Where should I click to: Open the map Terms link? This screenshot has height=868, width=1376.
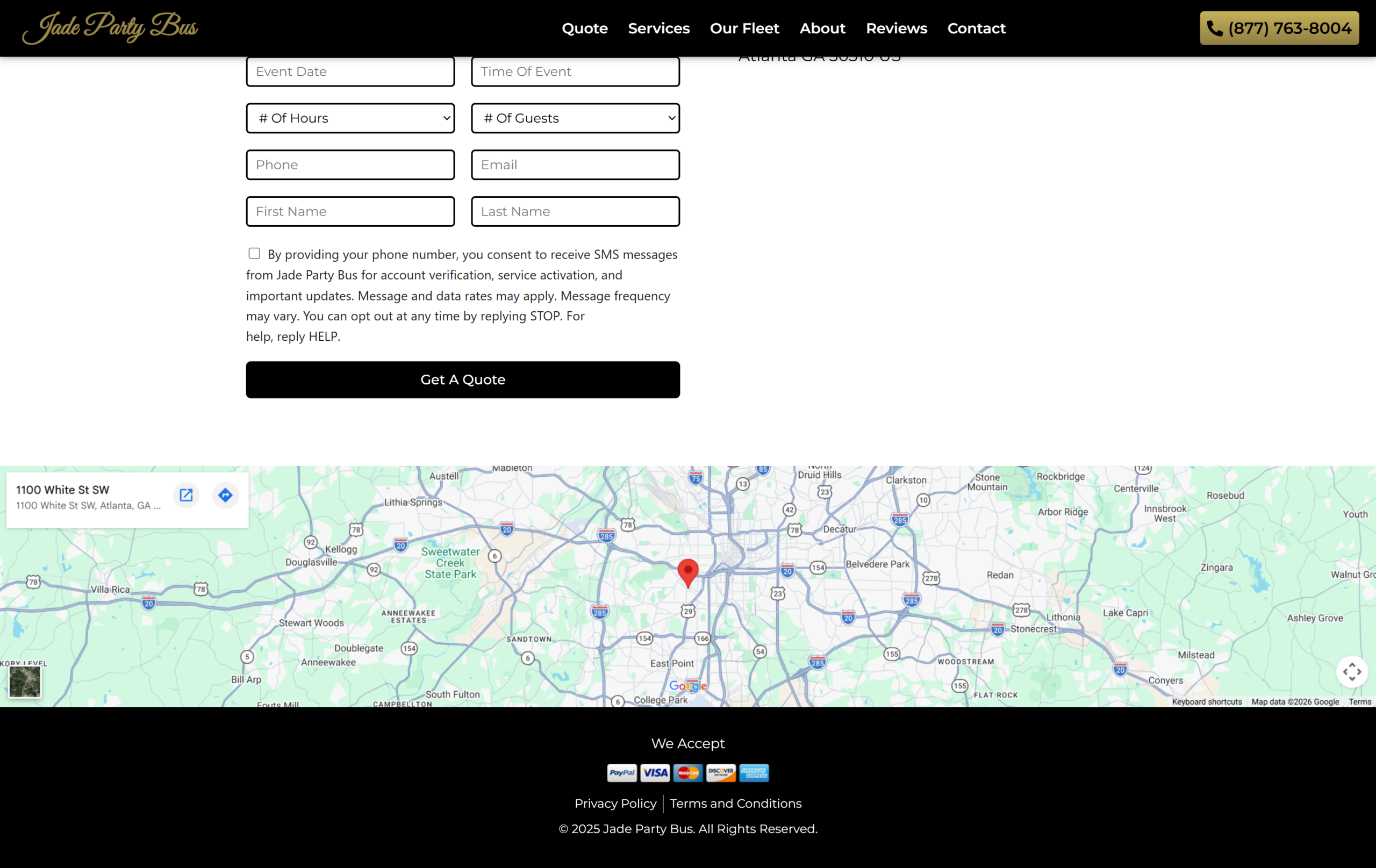click(x=1360, y=702)
